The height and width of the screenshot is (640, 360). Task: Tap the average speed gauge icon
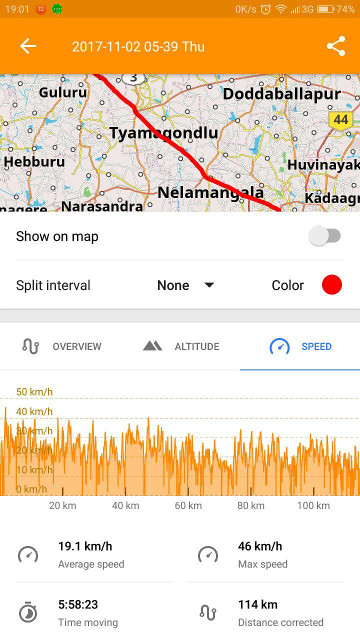pos(28,555)
